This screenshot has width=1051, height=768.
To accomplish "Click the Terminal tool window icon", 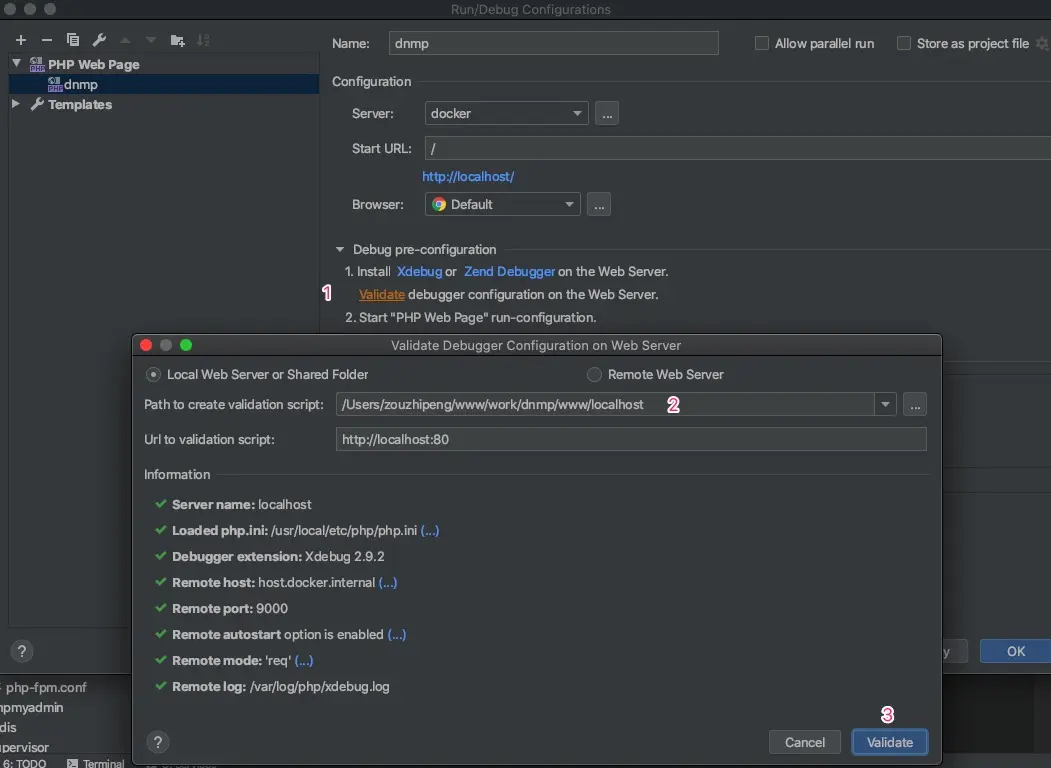I will [72, 763].
